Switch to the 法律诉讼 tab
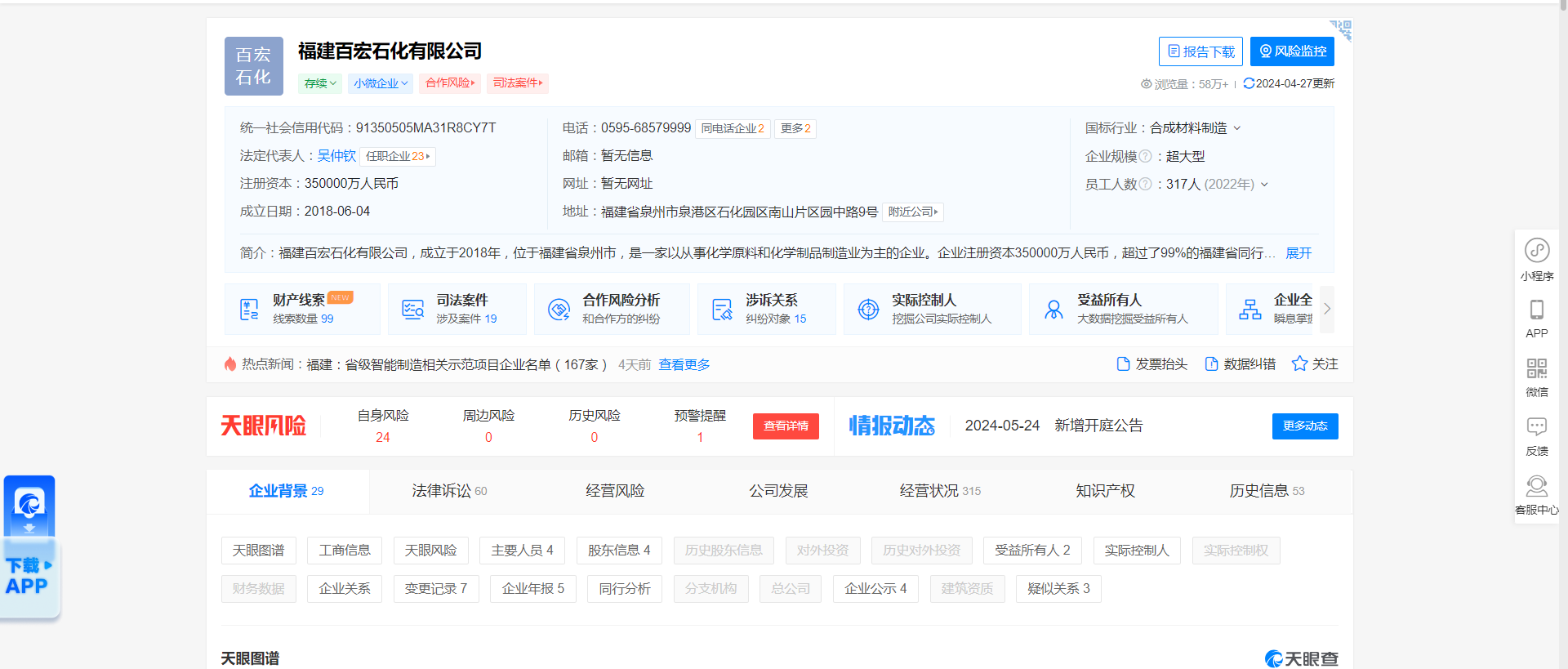Screen dimensions: 1568x669 pyautogui.click(x=449, y=491)
